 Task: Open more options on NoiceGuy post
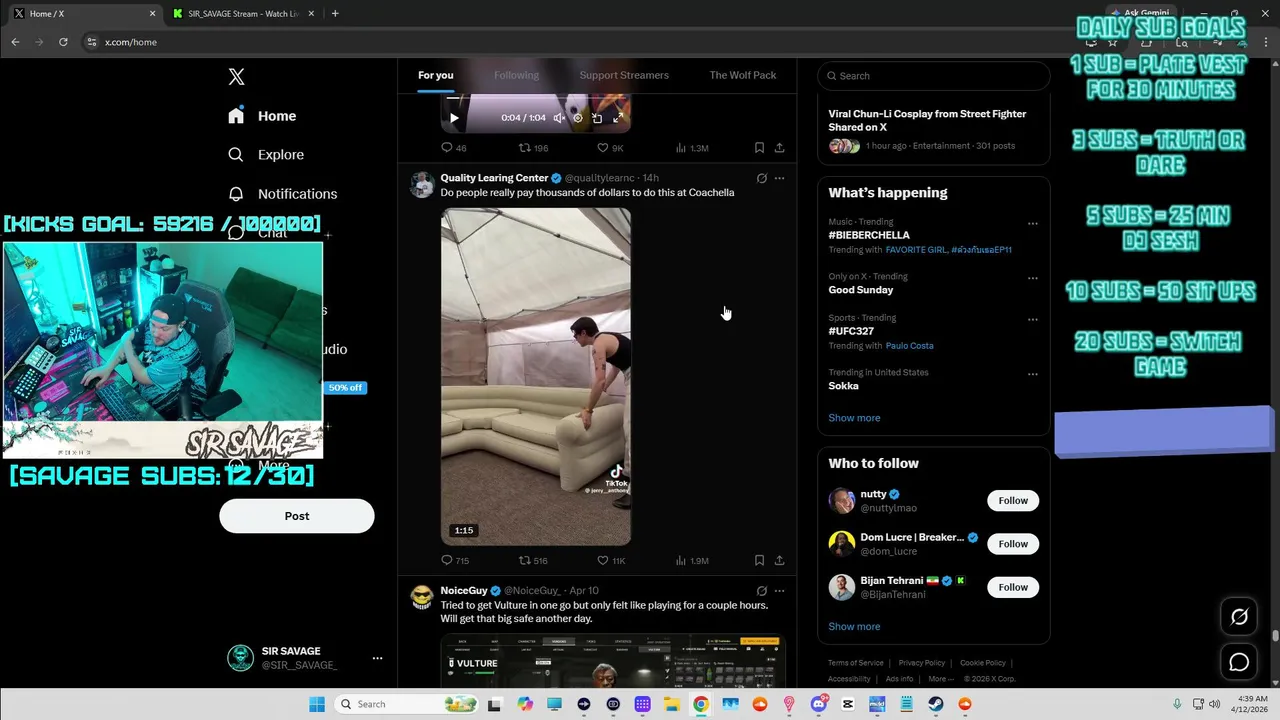779,591
